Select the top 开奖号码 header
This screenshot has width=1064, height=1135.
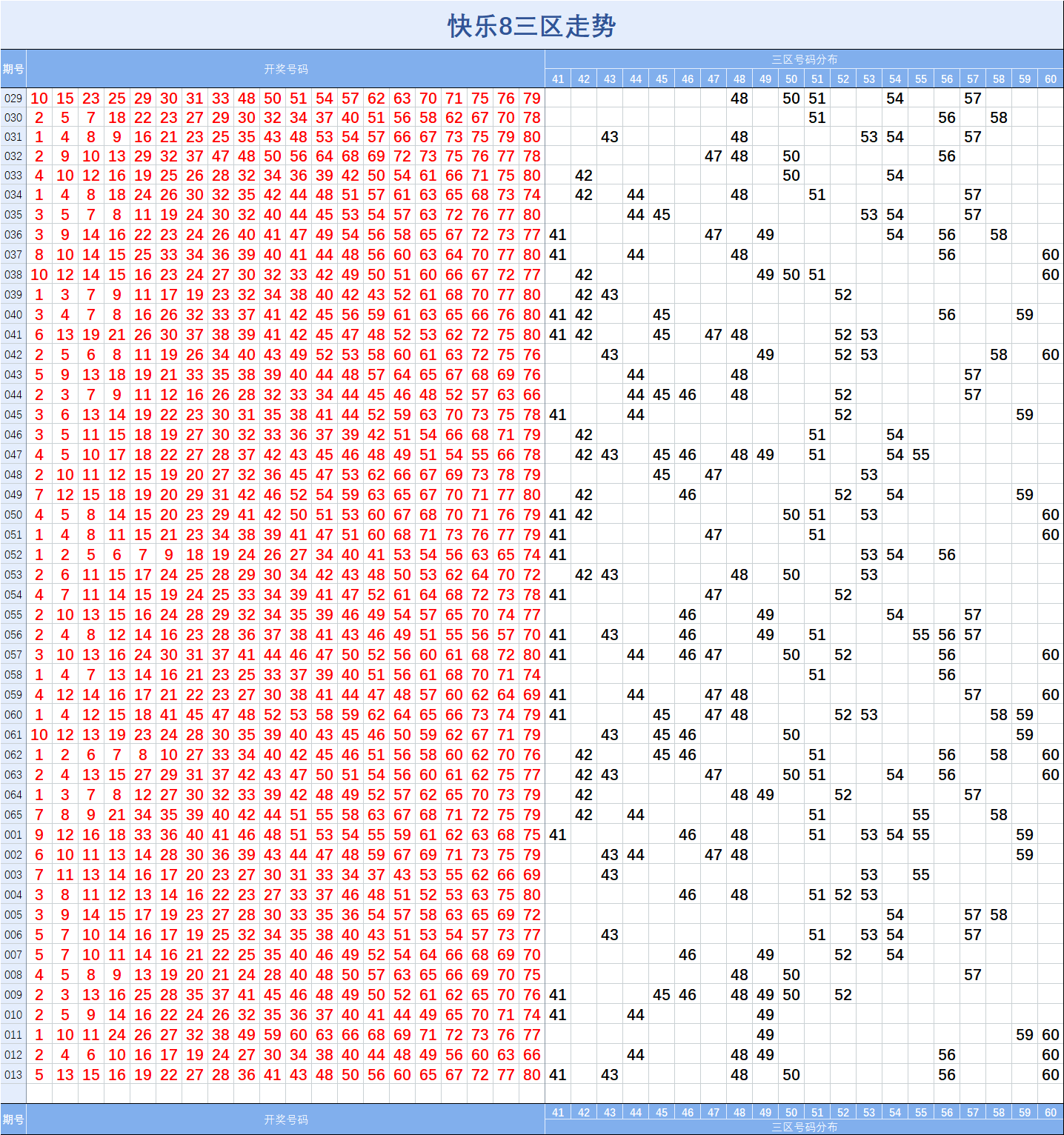[286, 69]
